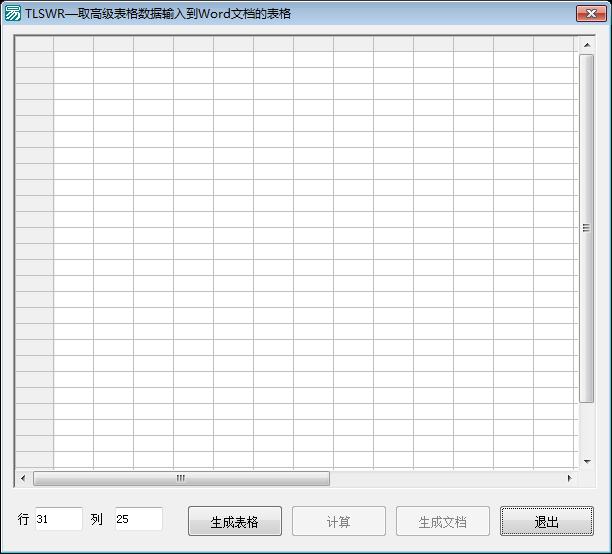Image resolution: width=612 pixels, height=554 pixels.
Task: Click the horizontal scrollbar left arrow
Action: [23, 478]
